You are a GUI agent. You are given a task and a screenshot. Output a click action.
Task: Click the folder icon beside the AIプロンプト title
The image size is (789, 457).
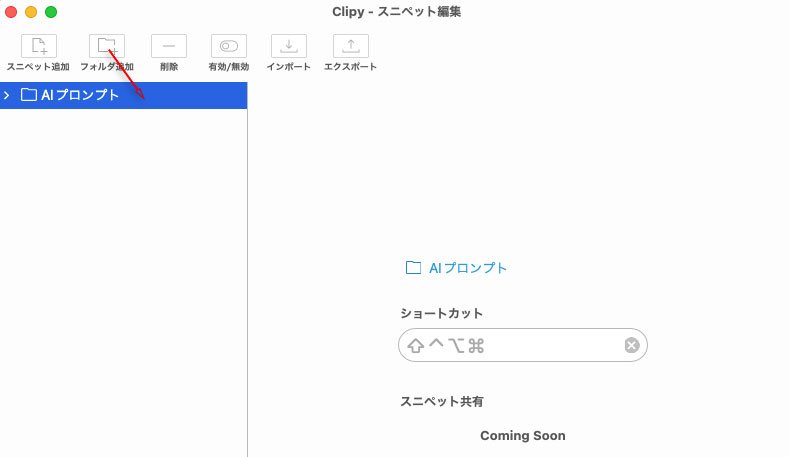click(413, 267)
